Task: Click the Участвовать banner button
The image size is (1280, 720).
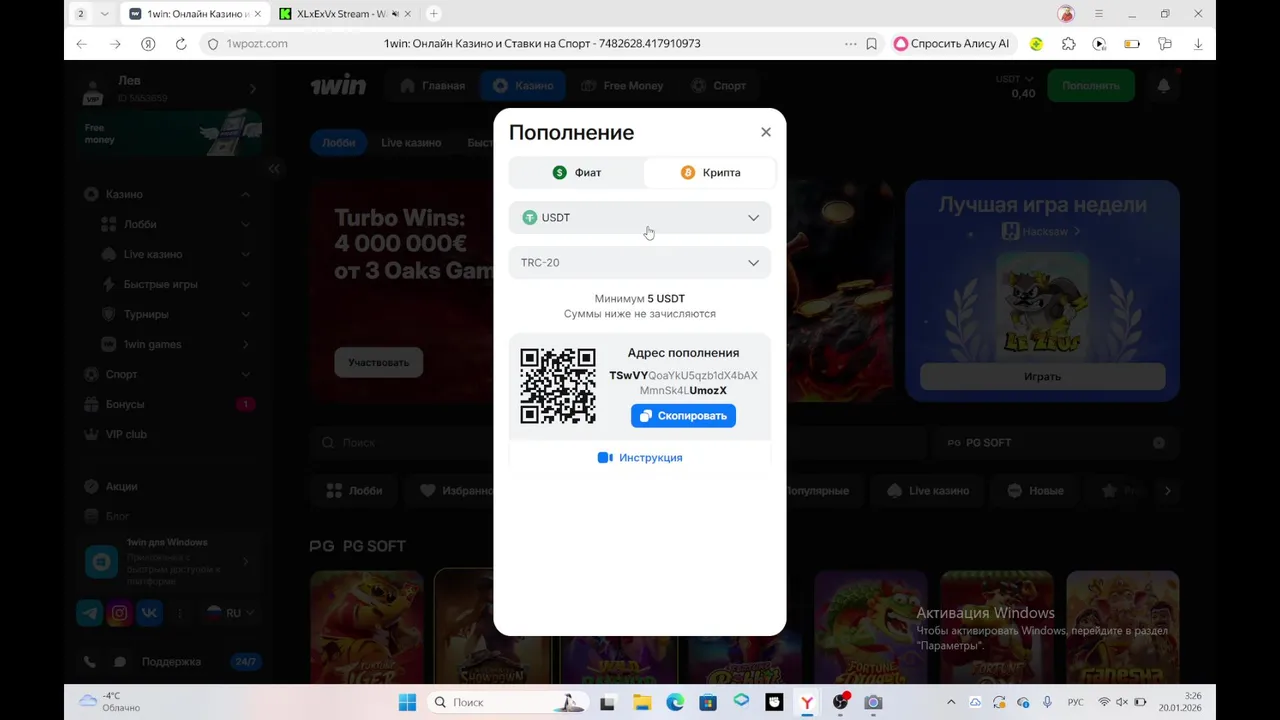Action: coord(379,362)
